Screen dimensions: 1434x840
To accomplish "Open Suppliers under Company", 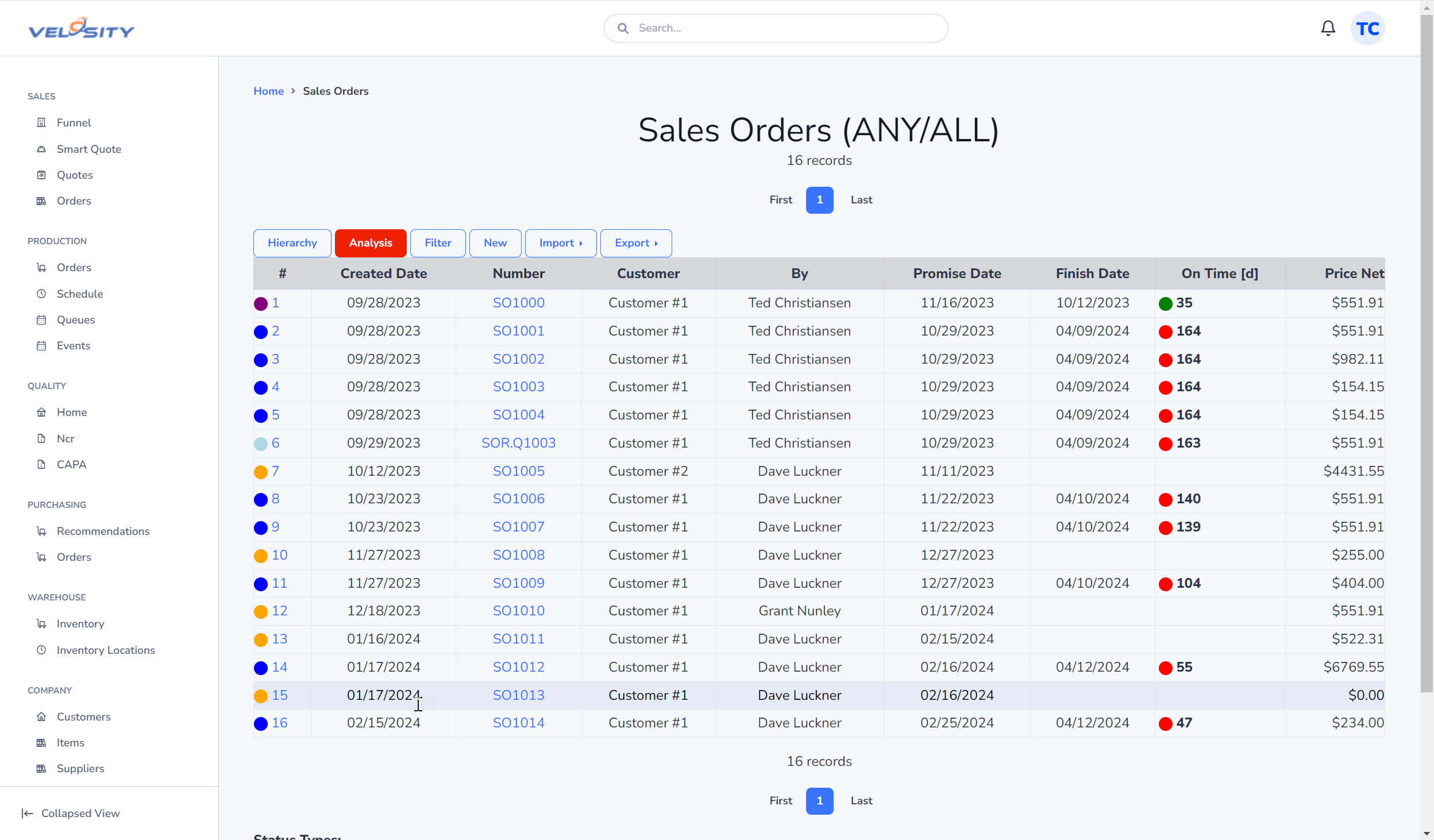I will tap(80, 768).
